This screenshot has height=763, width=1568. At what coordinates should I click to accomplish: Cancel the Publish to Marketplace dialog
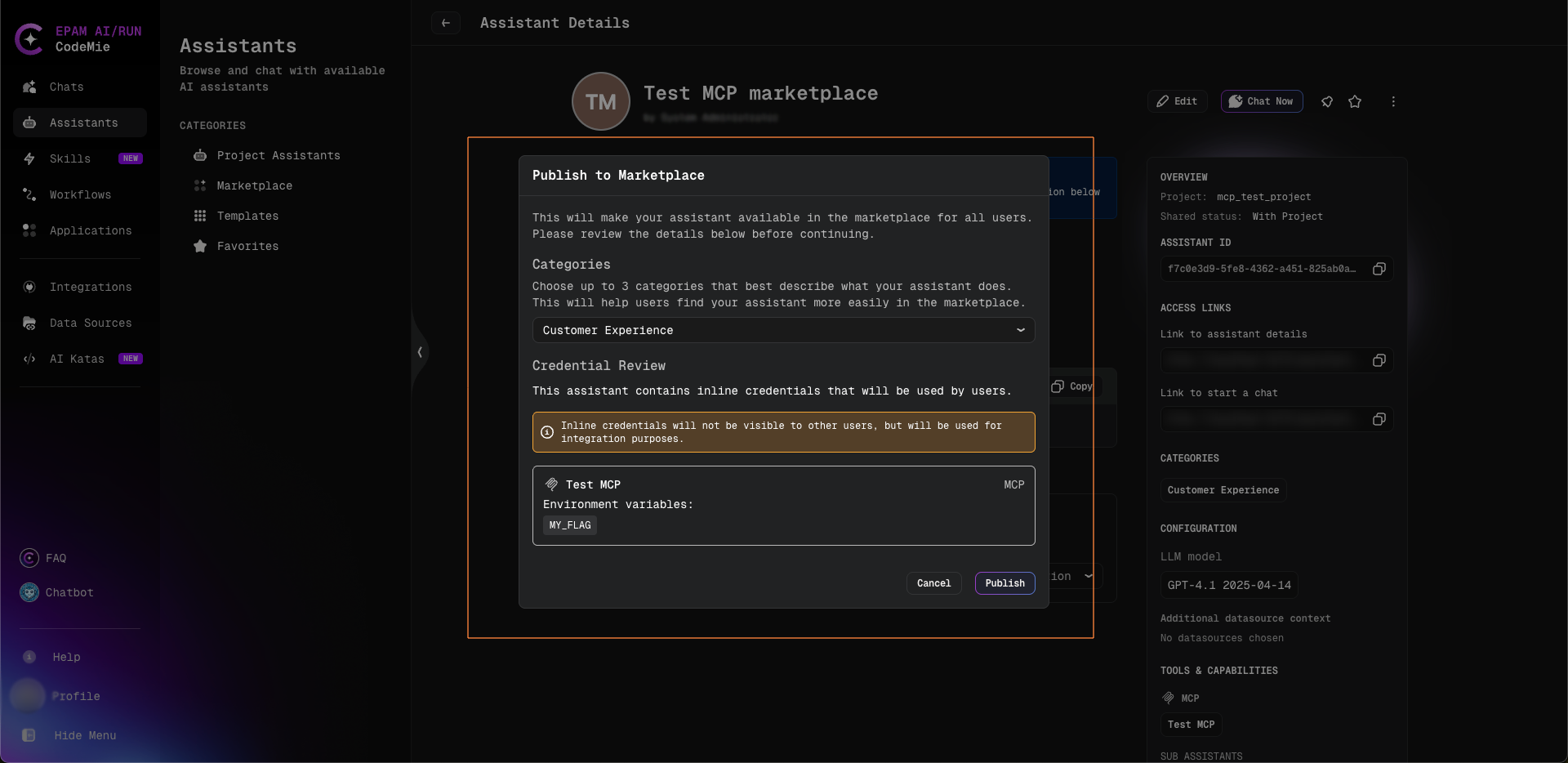[x=933, y=583]
